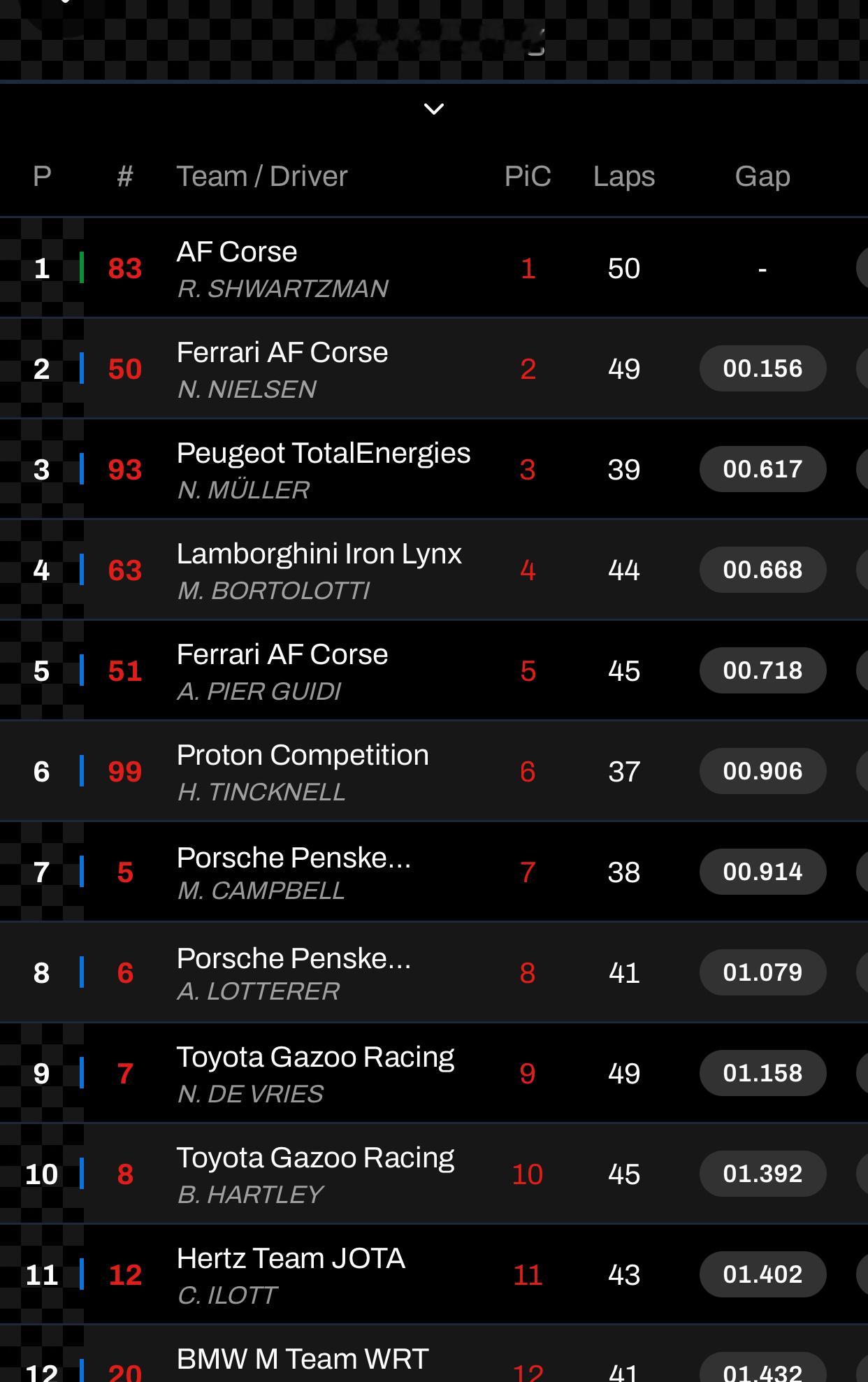Tap the 00.617 gap badge
The image size is (868, 1382).
[762, 469]
